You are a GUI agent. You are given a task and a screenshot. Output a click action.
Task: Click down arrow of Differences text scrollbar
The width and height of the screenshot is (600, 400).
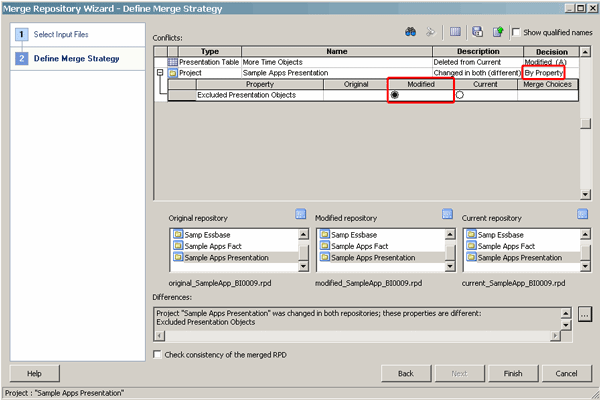tap(566, 325)
